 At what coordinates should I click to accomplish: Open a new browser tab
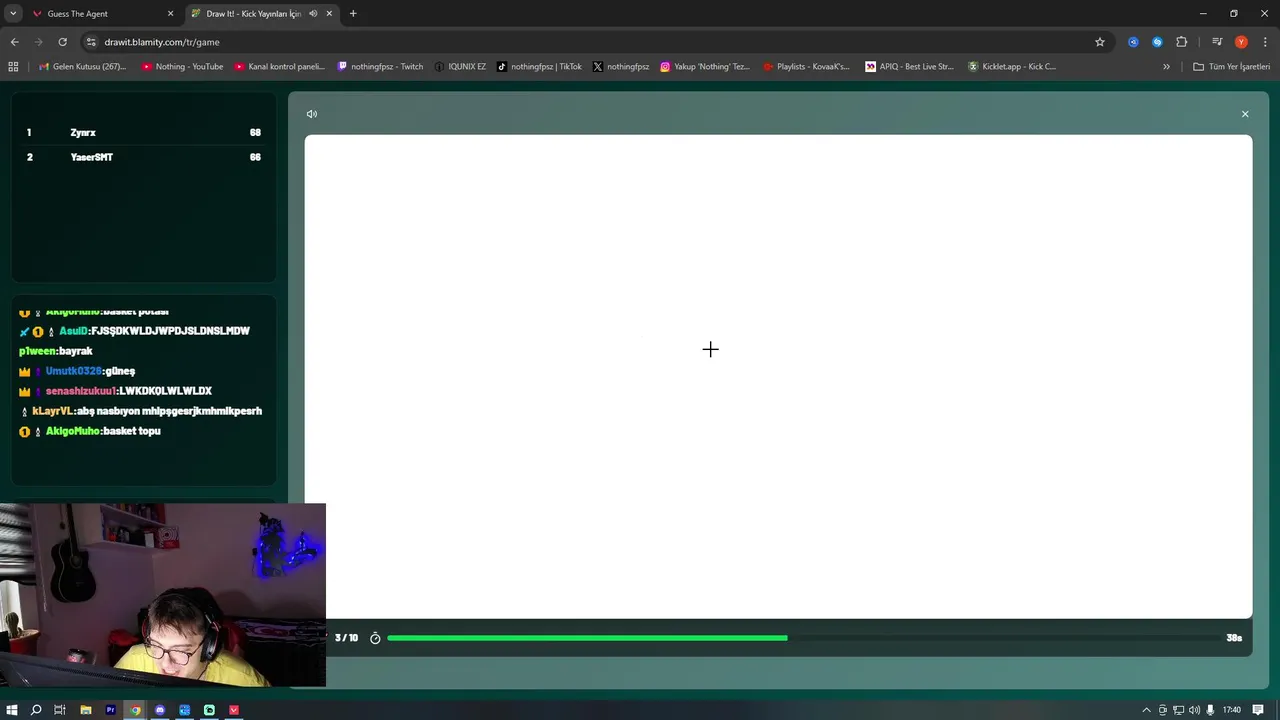[353, 14]
